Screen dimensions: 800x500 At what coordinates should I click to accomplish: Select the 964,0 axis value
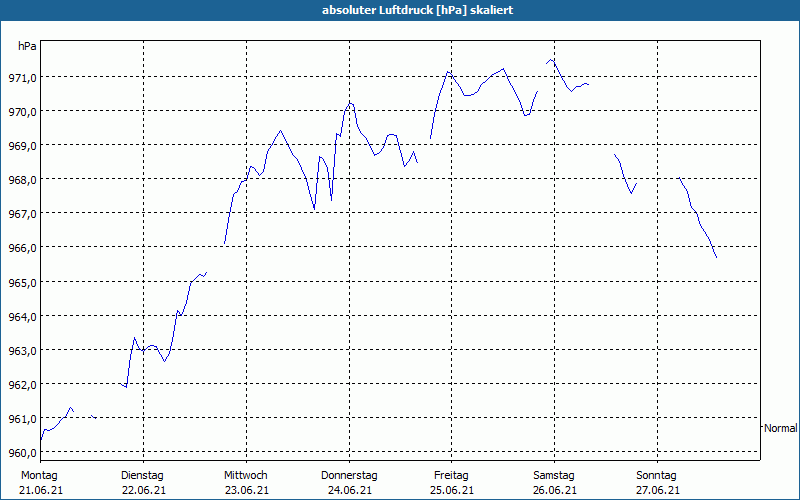pos(22,317)
